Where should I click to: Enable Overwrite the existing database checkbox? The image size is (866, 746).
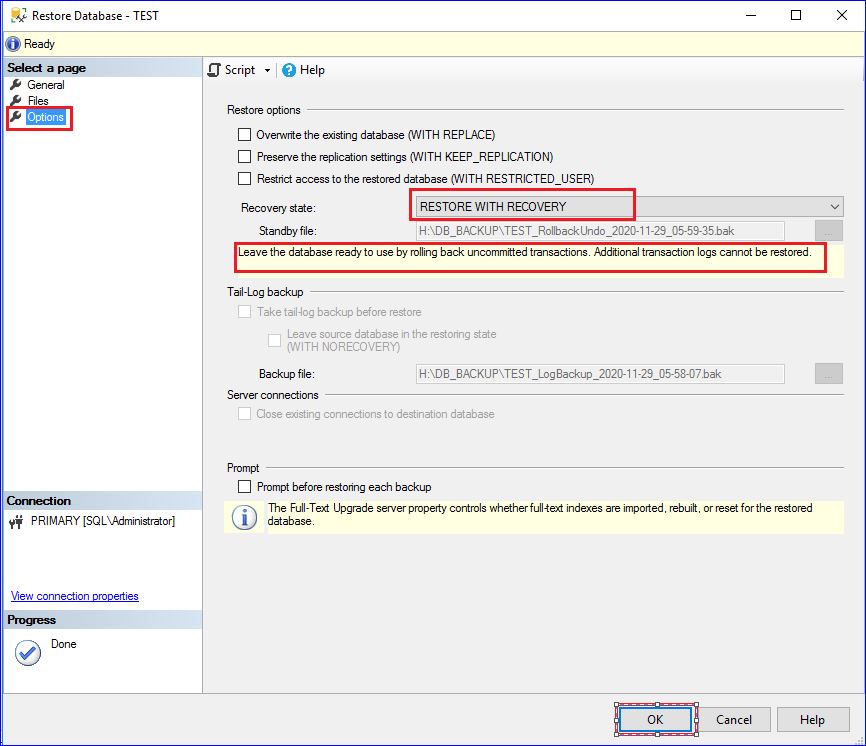pyautogui.click(x=244, y=134)
